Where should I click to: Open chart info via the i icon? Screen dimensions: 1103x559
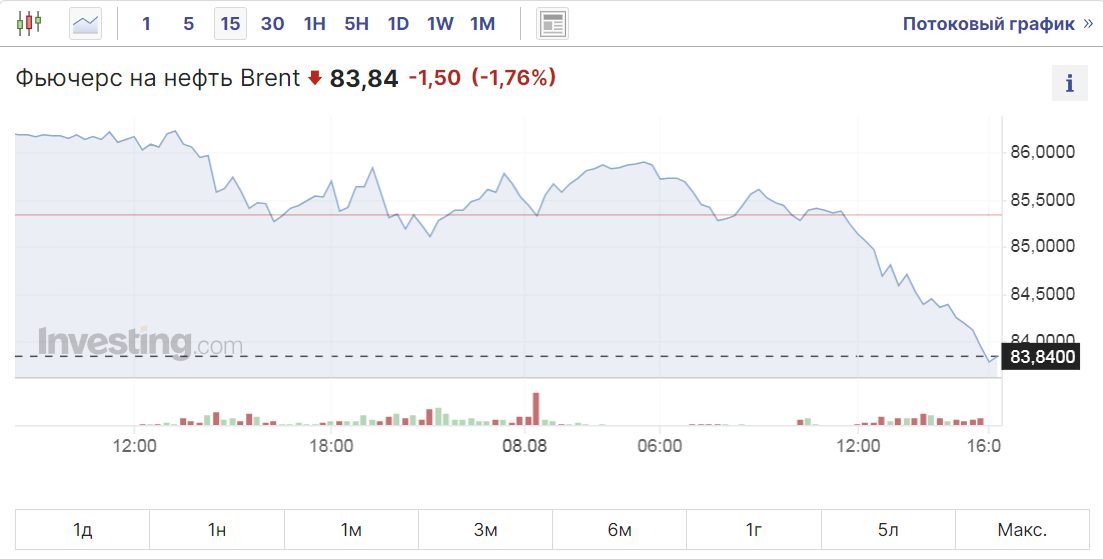1069,84
